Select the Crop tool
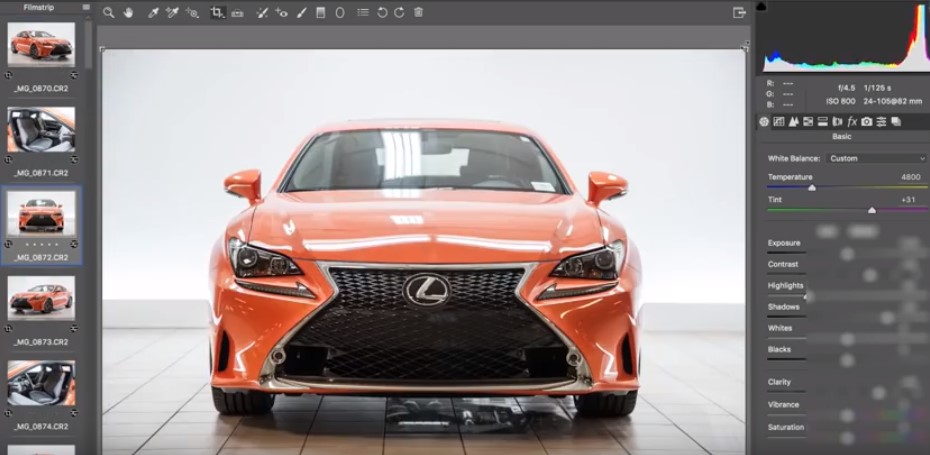The width and height of the screenshot is (930, 455). coord(218,12)
